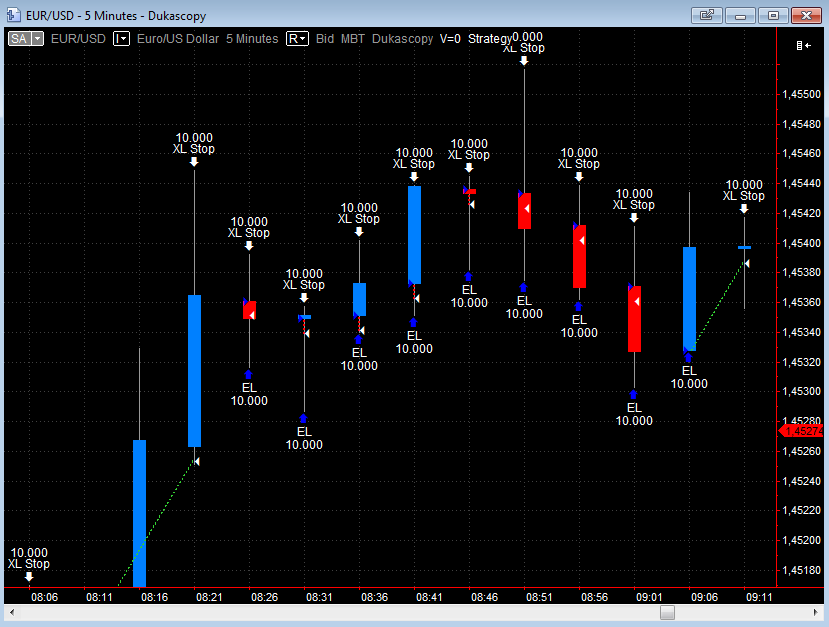829x627 pixels.
Task: Click the red current price tag 1.4527
Action: (x=801, y=431)
